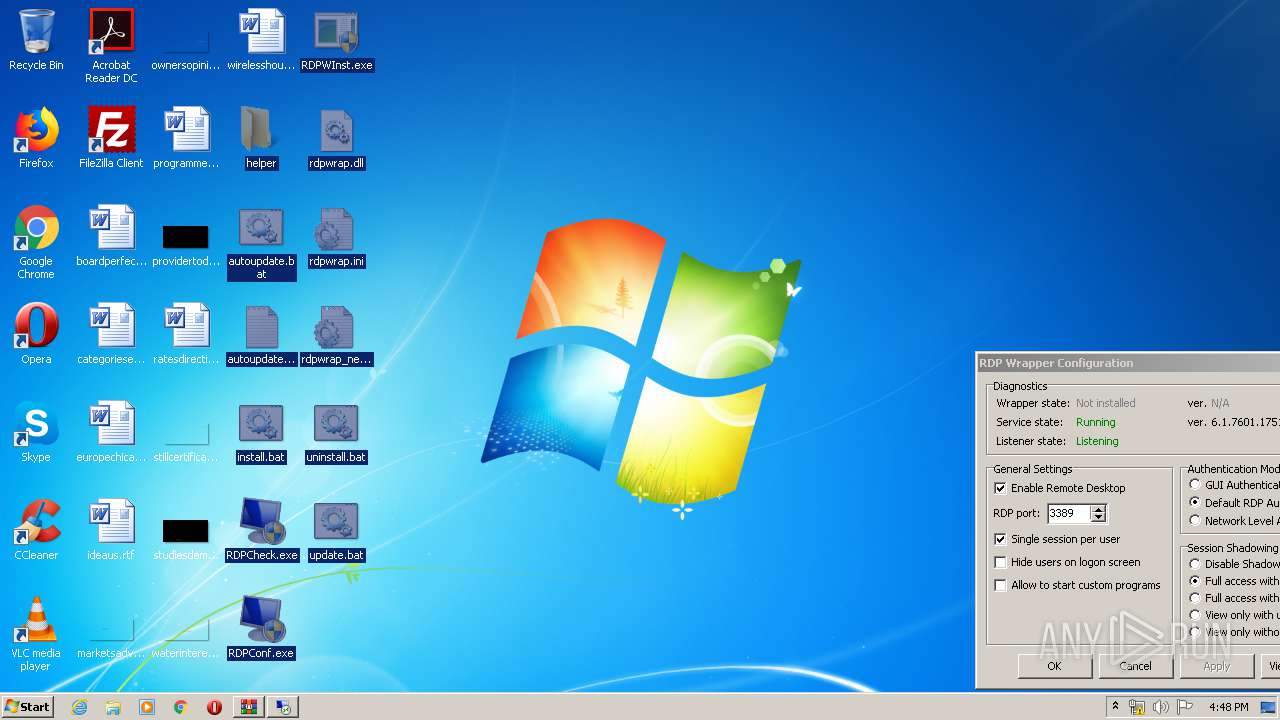Select View only with user's permission option
This screenshot has height=720, width=1280.
tap(1195, 615)
